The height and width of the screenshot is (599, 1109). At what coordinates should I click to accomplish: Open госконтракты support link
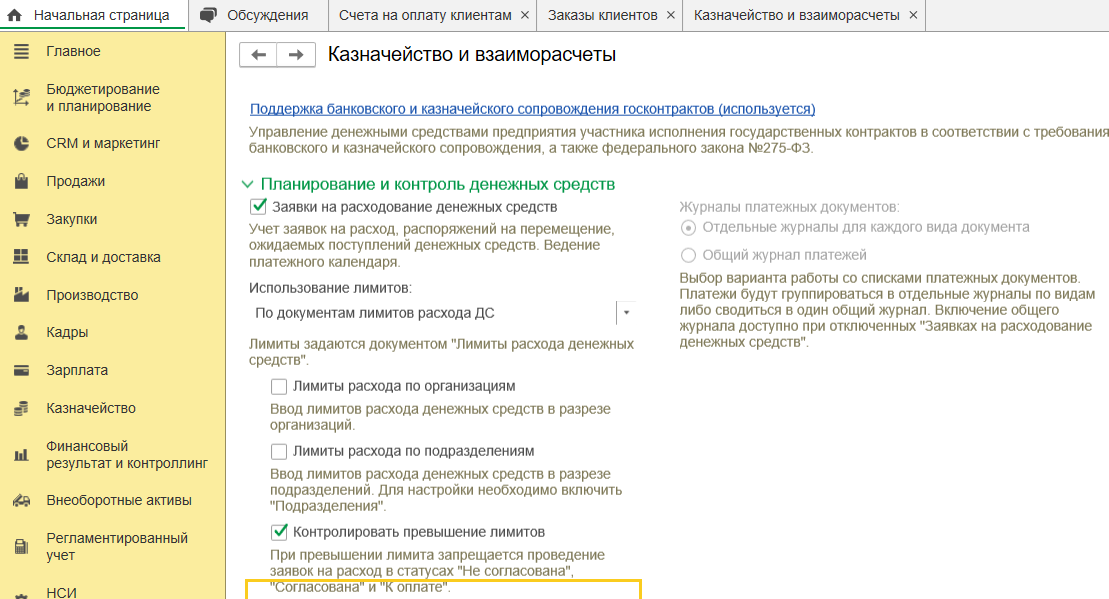[532, 109]
